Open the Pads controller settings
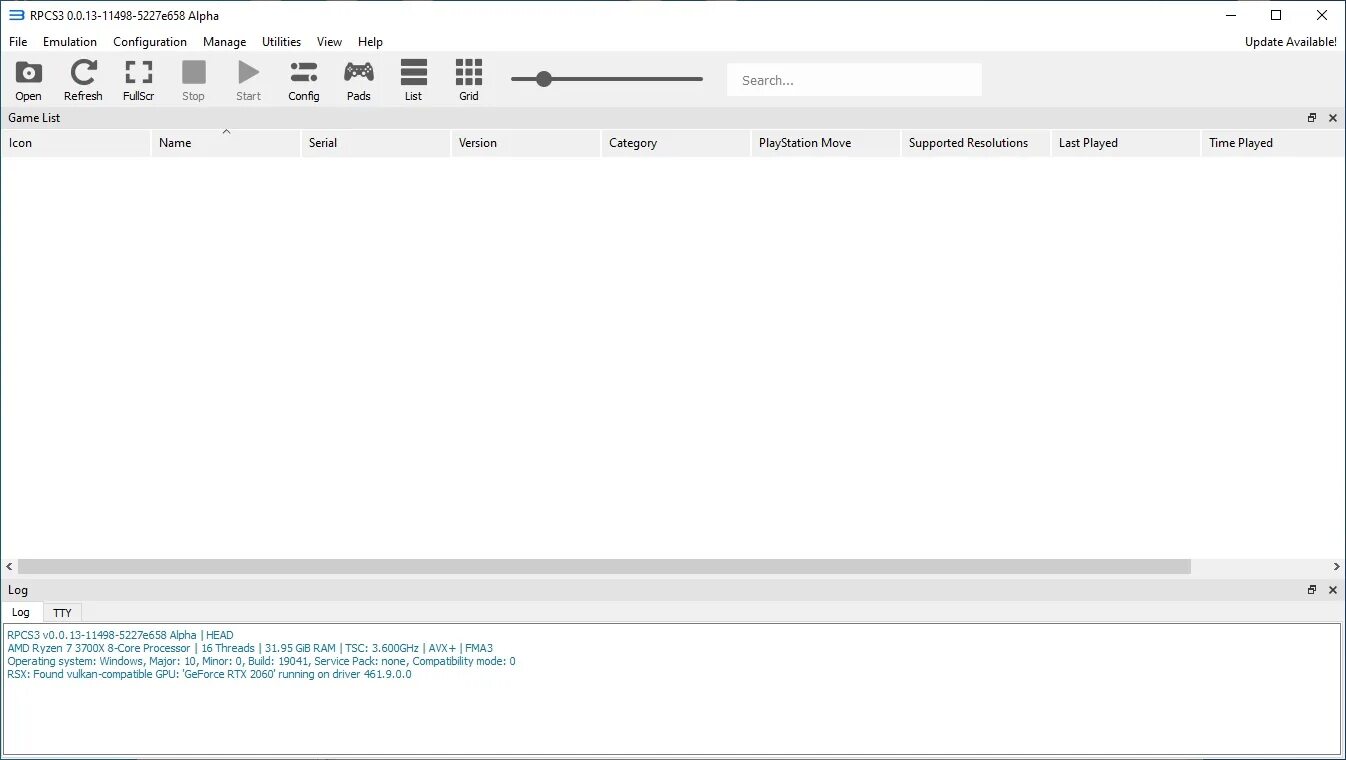The image size is (1346, 760). (x=359, y=80)
